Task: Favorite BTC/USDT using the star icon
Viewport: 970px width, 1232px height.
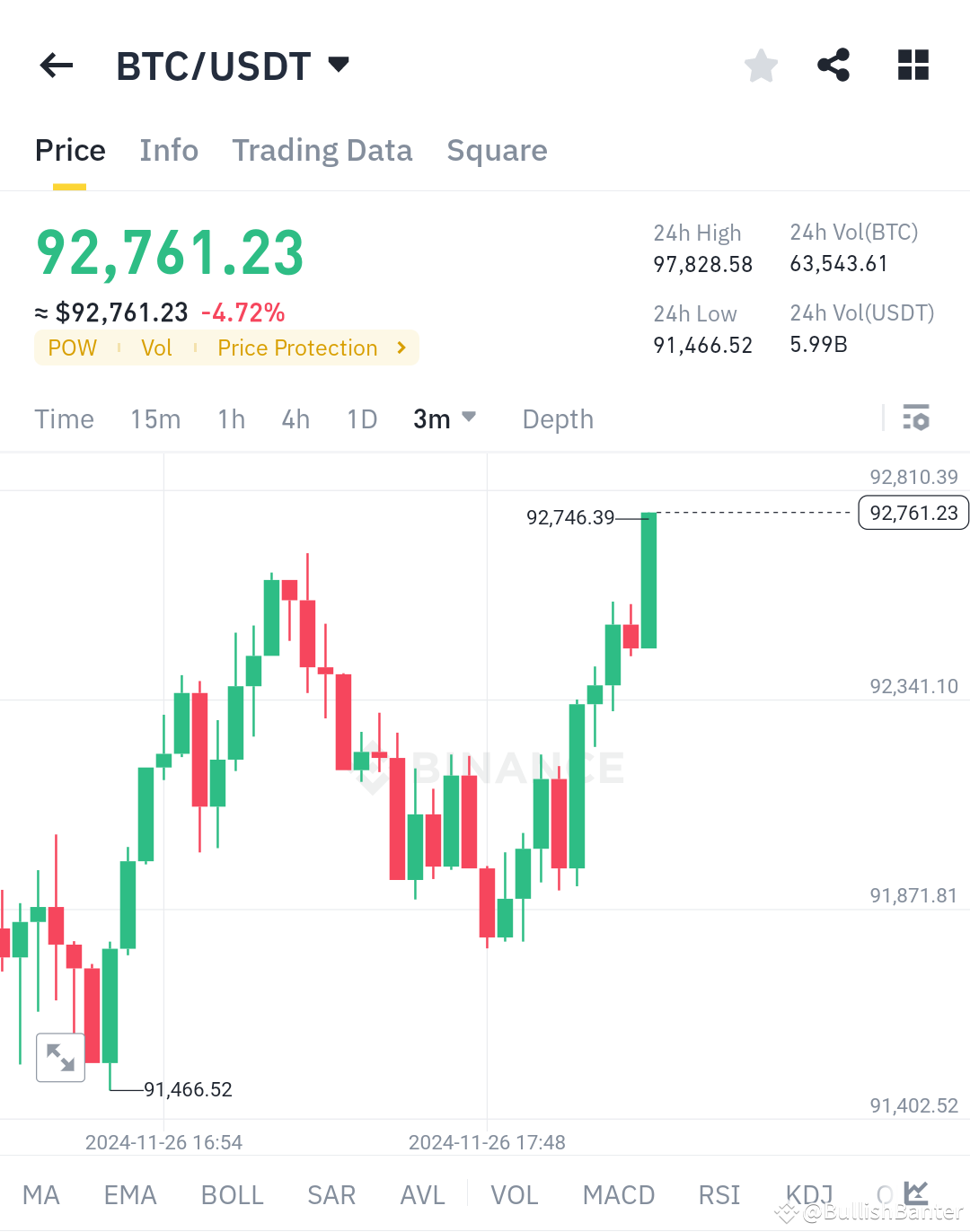Action: coord(761,65)
